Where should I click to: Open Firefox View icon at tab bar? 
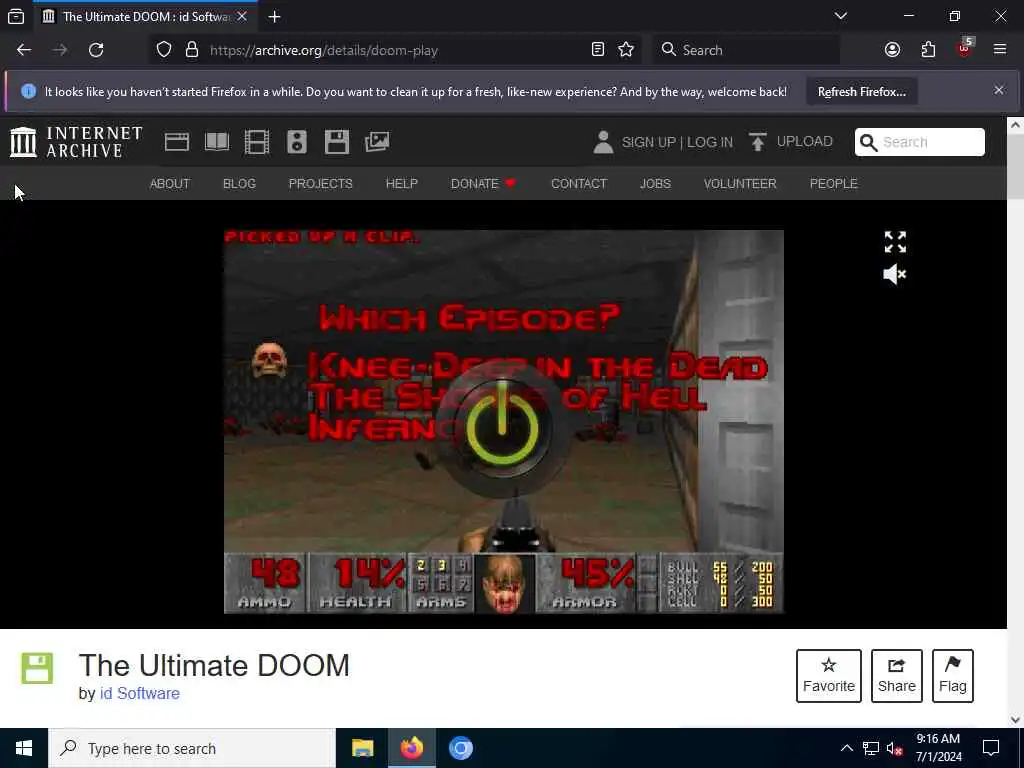click(16, 17)
